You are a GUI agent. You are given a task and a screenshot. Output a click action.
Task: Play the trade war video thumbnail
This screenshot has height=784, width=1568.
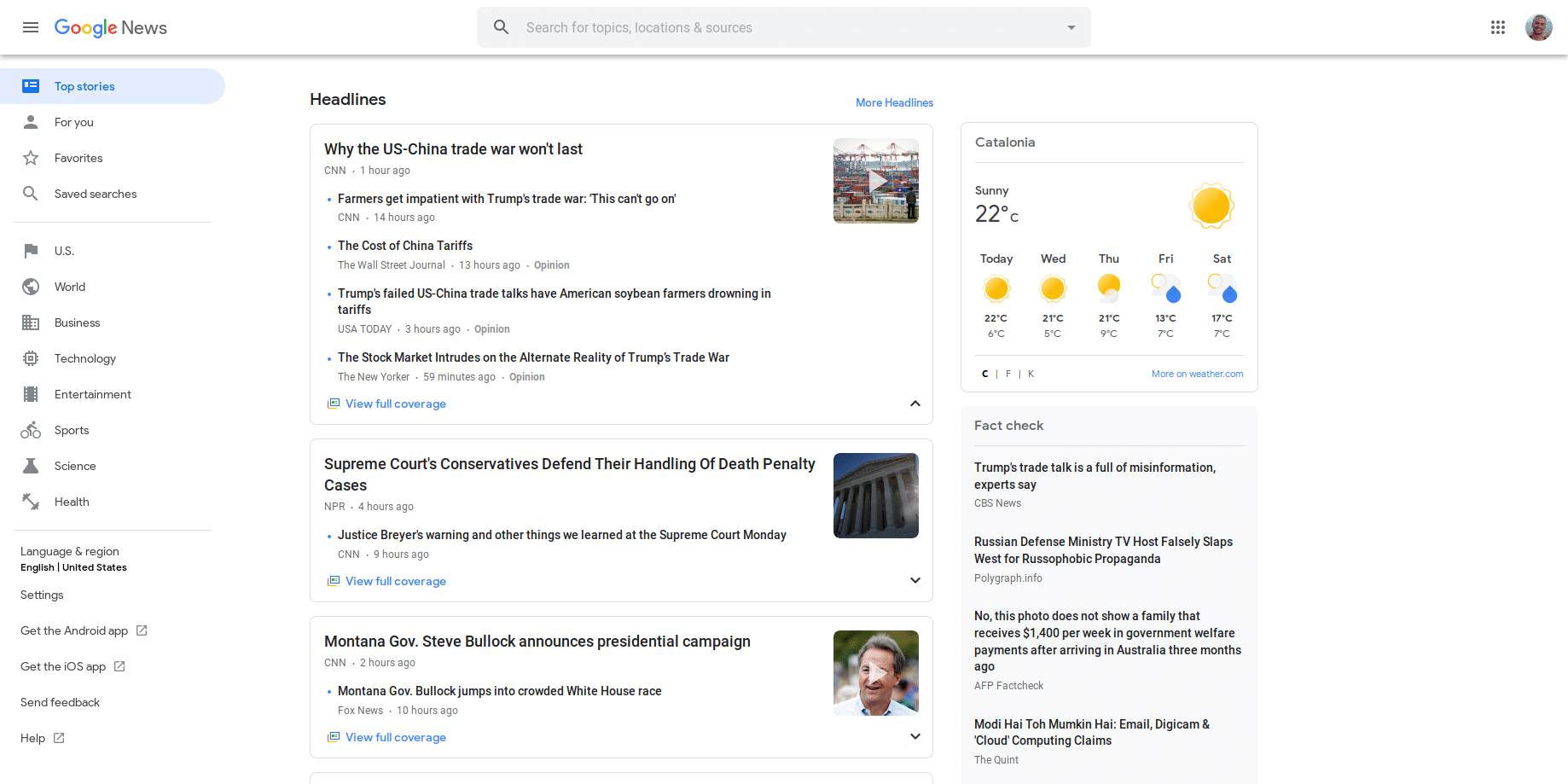876,181
